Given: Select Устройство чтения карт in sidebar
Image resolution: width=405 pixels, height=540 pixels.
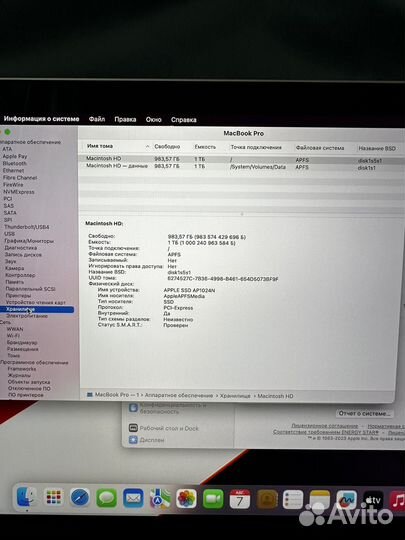Looking at the screenshot, I should [35, 302].
